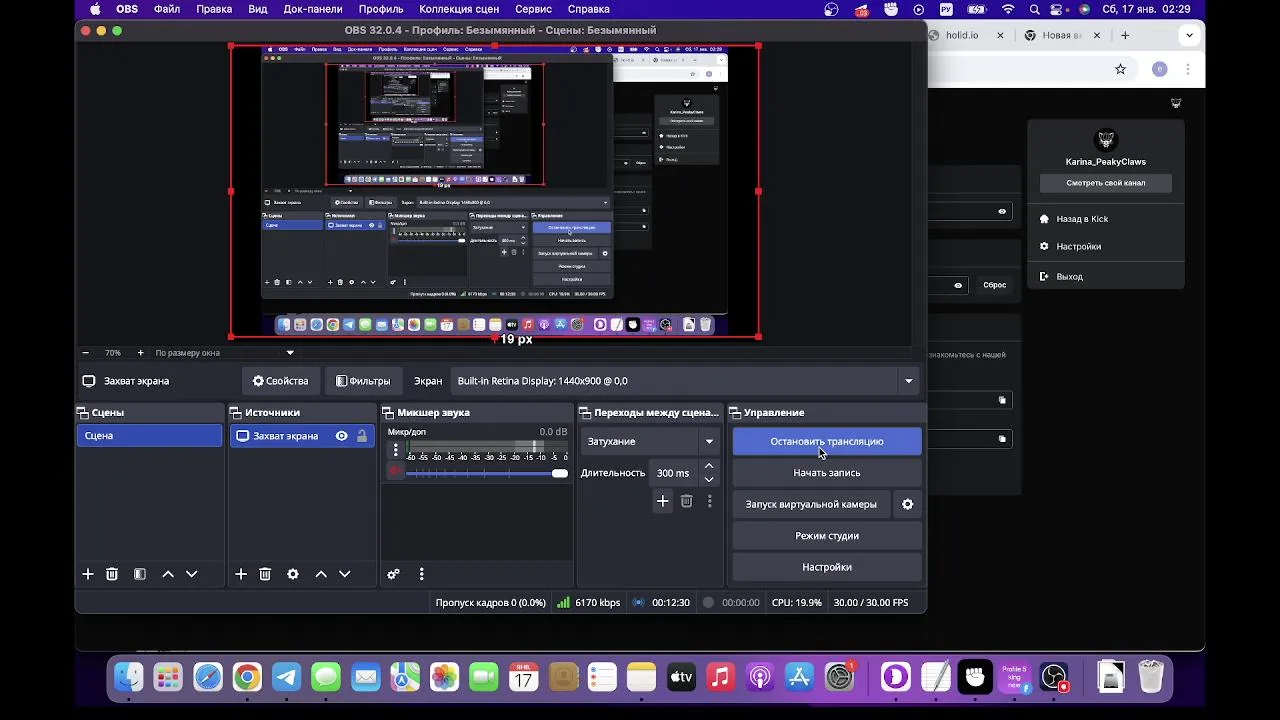
Task: Enable Режим студии
Action: click(x=827, y=536)
